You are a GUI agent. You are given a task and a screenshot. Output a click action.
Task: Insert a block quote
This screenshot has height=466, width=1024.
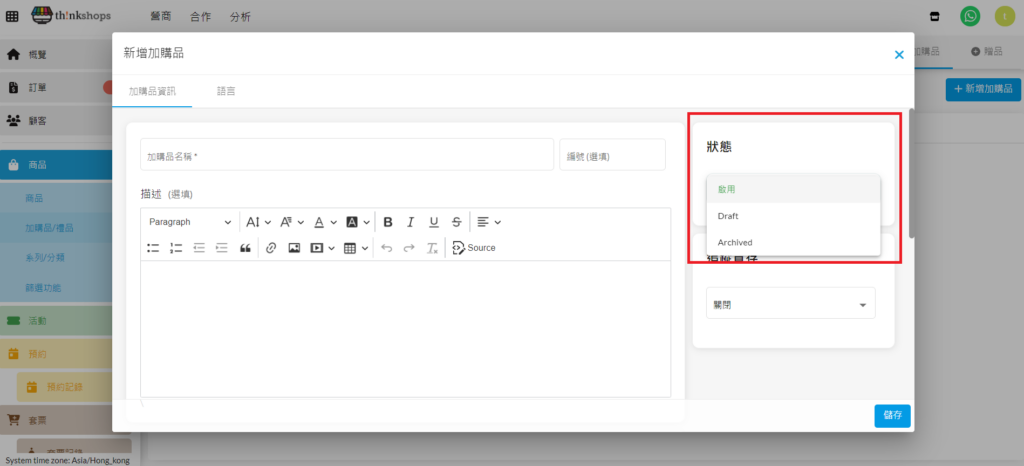(245, 248)
